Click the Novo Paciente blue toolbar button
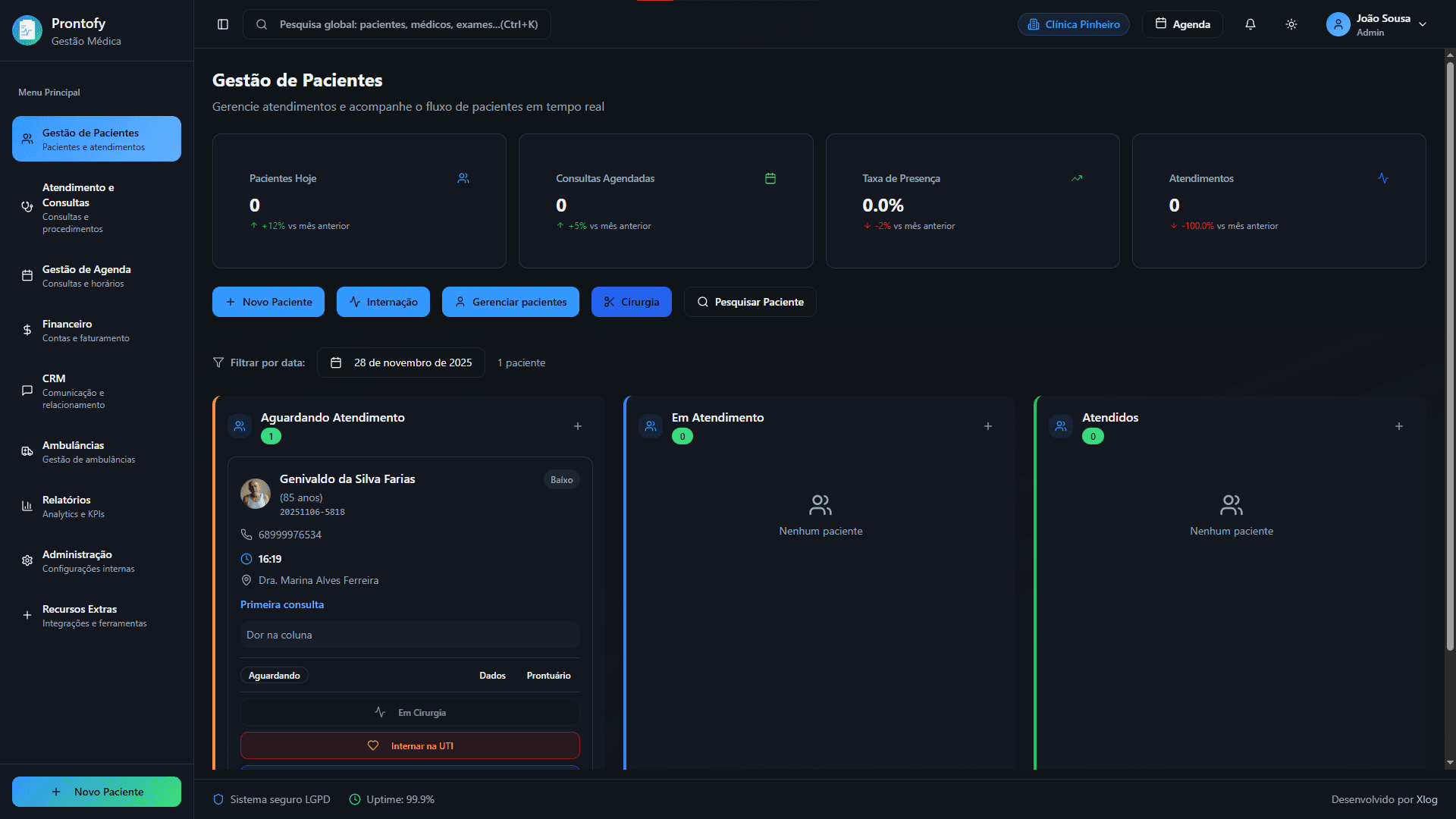Screen dimensions: 1456x819 pos(268,302)
